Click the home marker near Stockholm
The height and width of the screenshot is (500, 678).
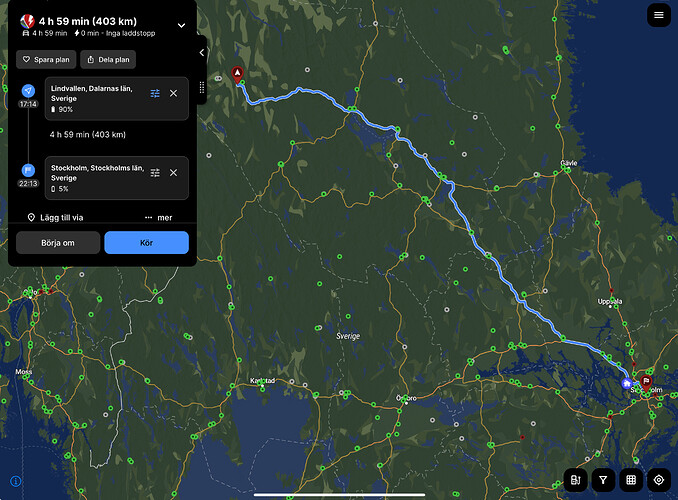(x=627, y=383)
